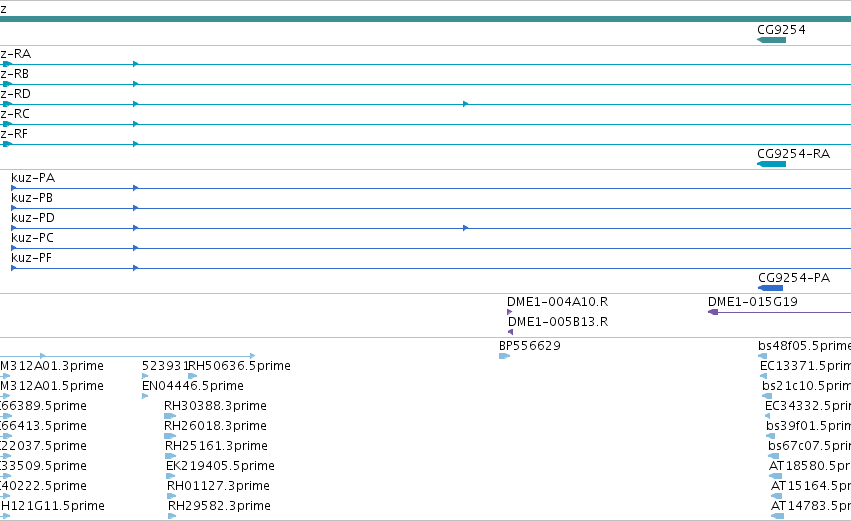This screenshot has height=521, width=851.
Task: Select the M312A01.3prime EST label
Action: 52,366
